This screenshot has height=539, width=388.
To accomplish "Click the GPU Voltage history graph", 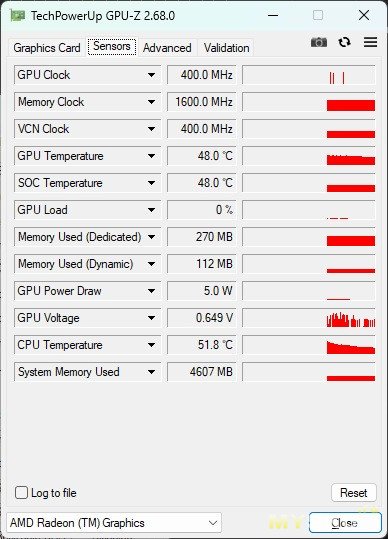I will click(x=309, y=318).
